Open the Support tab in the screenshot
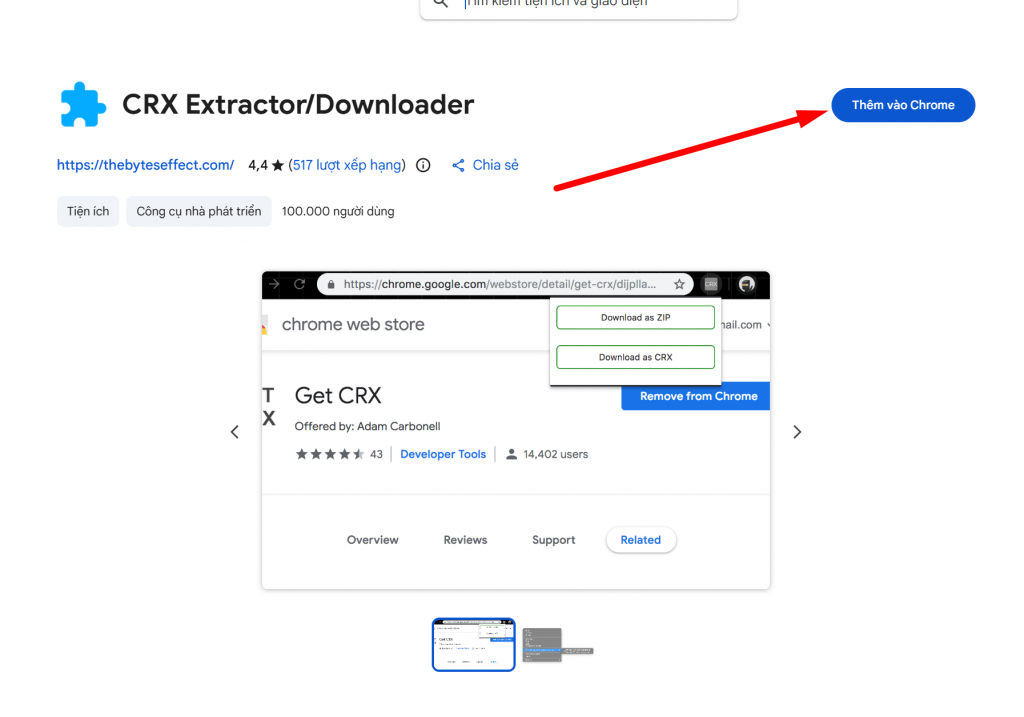This screenshot has width=1024, height=717. click(553, 540)
